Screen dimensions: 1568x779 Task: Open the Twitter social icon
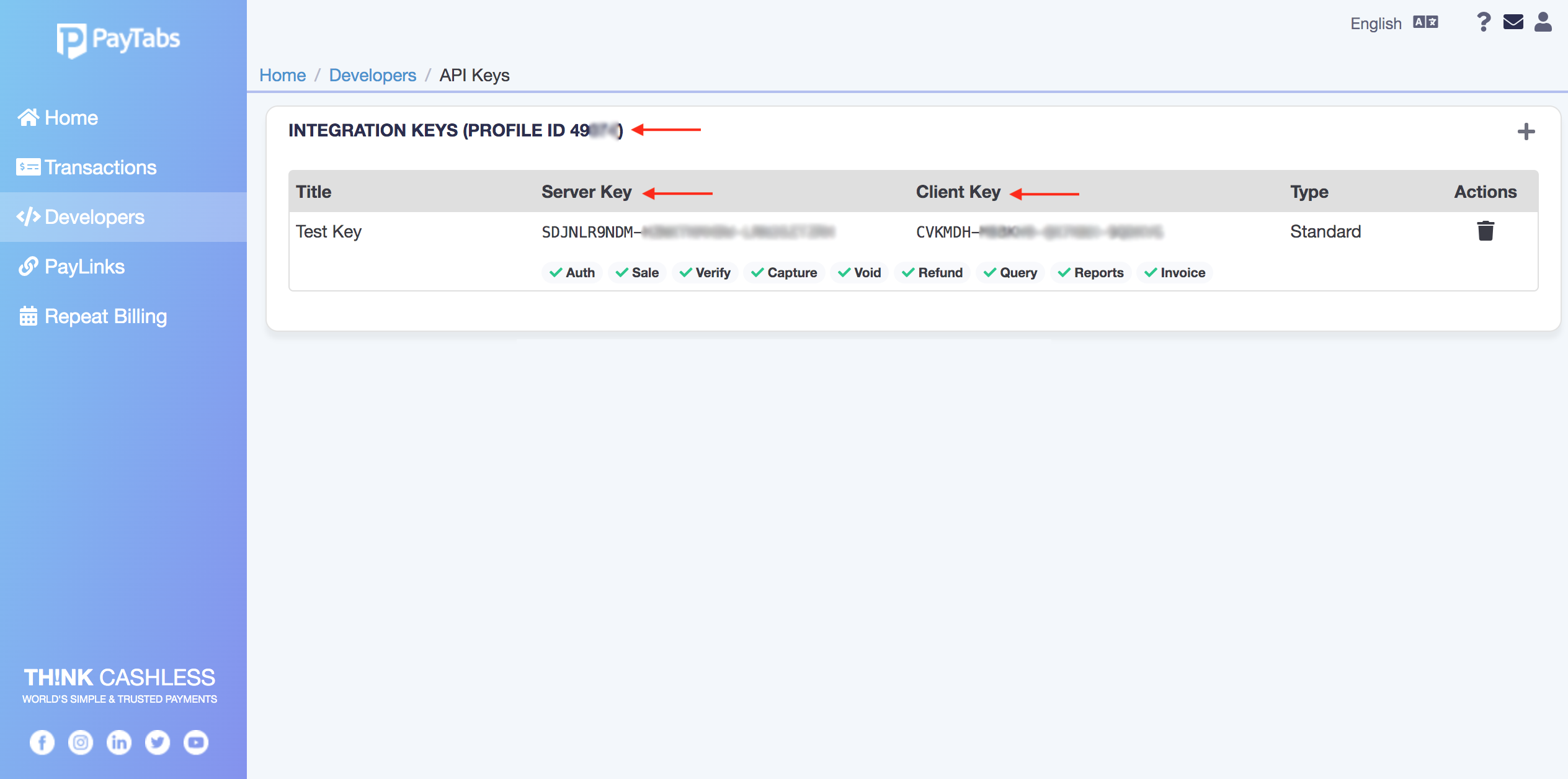tap(158, 742)
